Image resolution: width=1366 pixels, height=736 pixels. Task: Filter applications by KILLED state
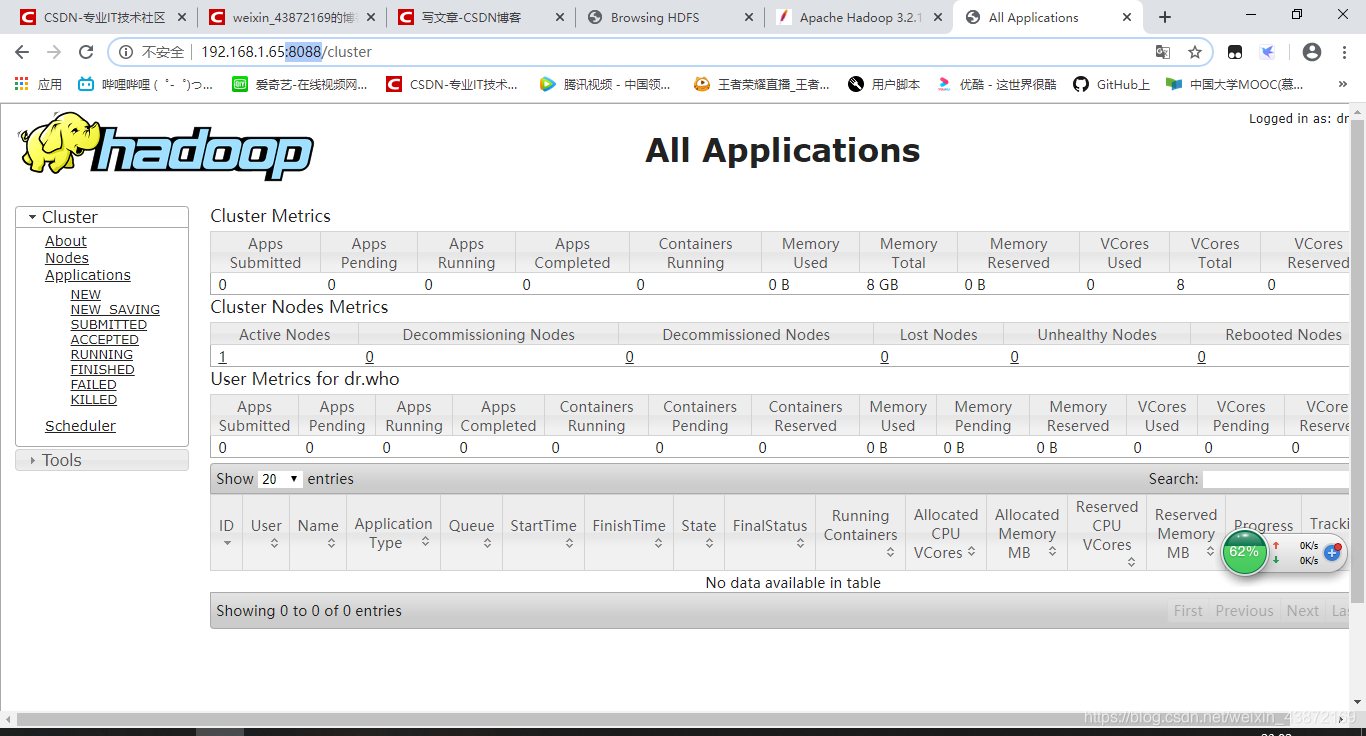(94, 400)
